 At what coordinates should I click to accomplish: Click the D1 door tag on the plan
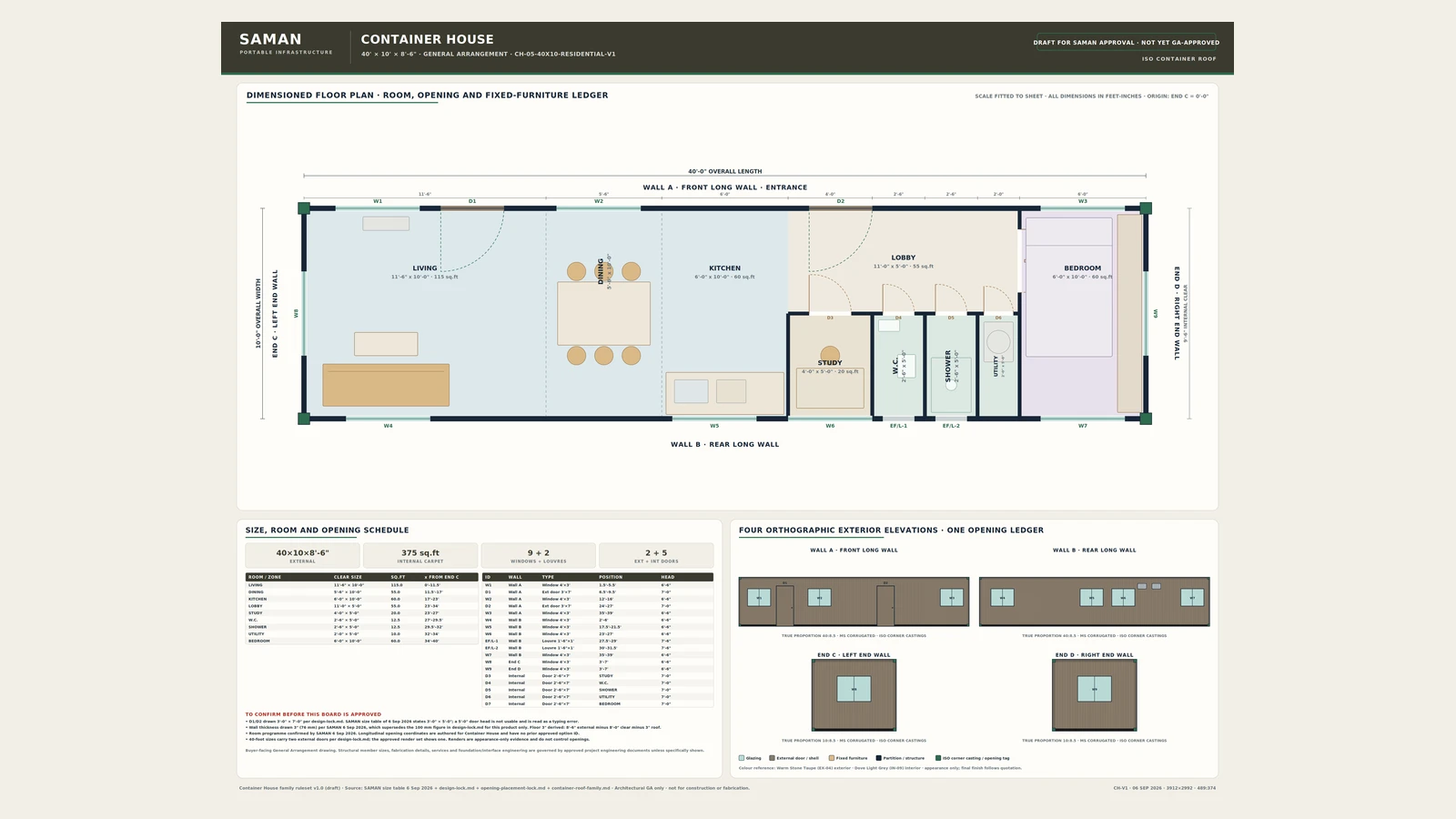click(x=472, y=201)
